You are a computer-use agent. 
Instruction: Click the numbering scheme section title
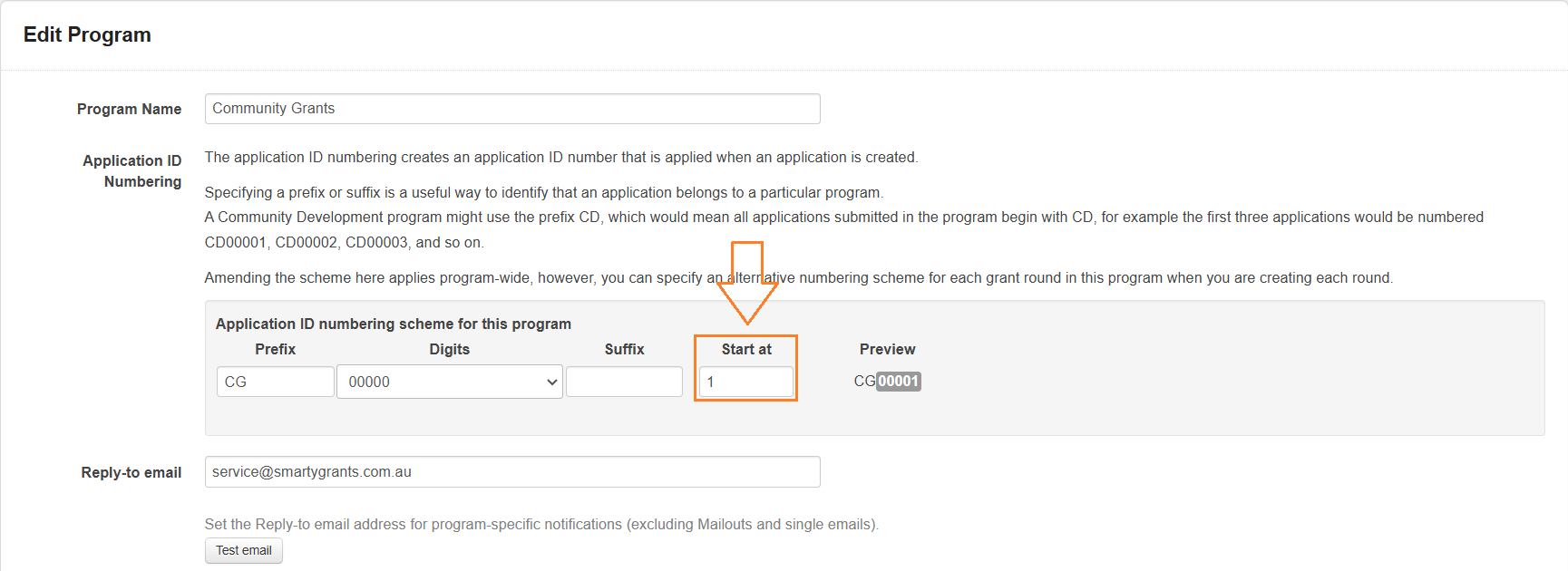pyautogui.click(x=393, y=324)
